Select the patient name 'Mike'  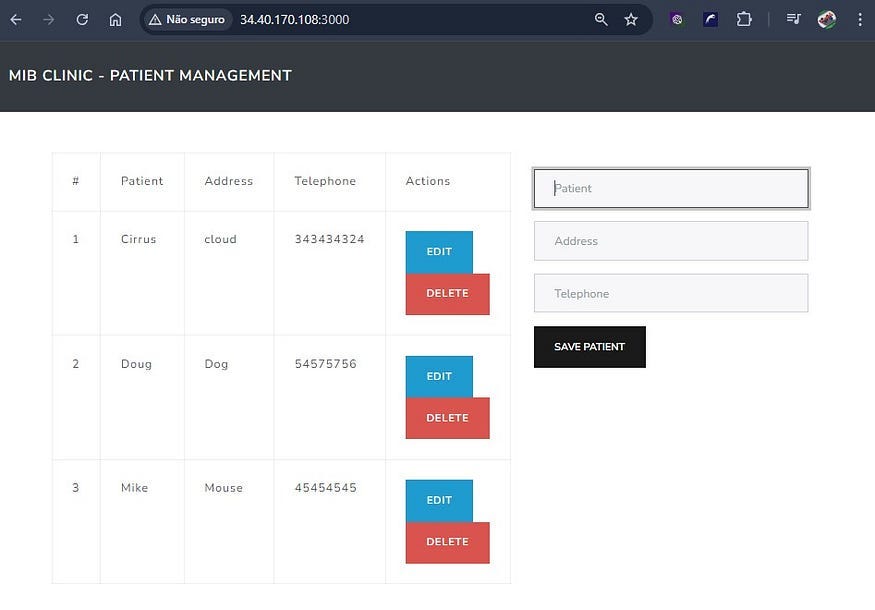(134, 488)
